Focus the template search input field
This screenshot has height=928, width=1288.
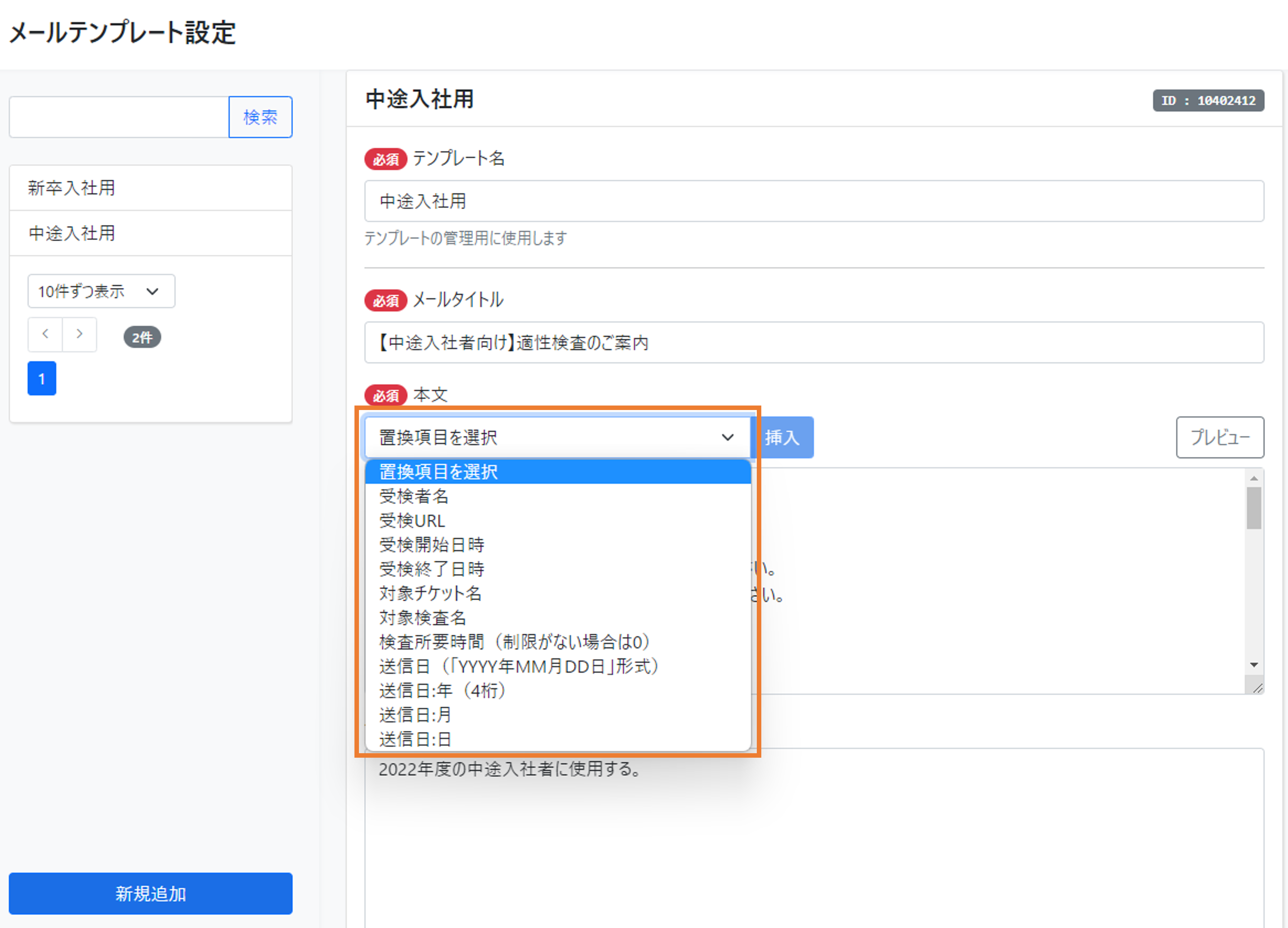[x=119, y=117]
